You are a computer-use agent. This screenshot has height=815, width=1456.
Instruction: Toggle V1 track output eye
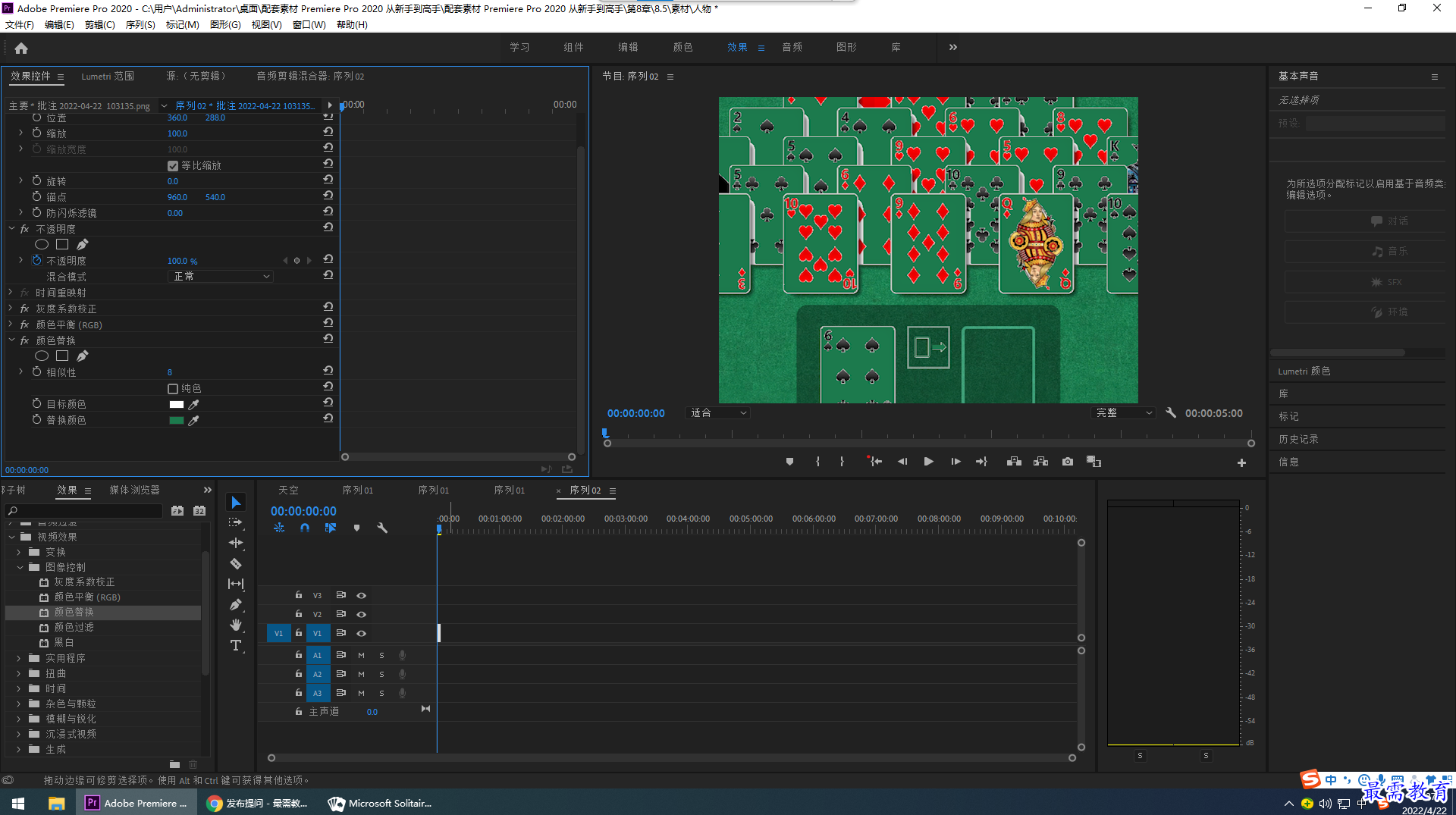point(361,634)
